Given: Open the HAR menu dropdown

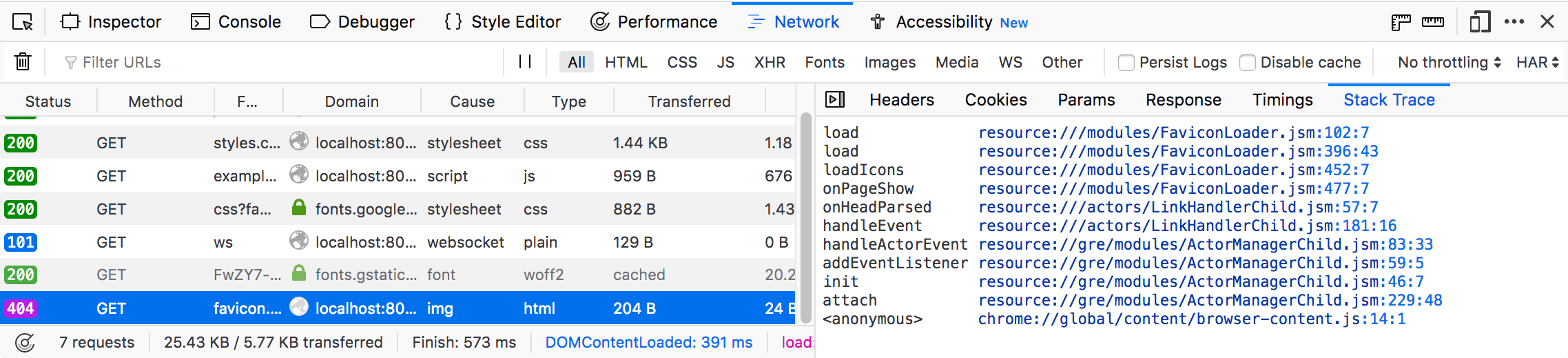Looking at the screenshot, I should click(1538, 62).
